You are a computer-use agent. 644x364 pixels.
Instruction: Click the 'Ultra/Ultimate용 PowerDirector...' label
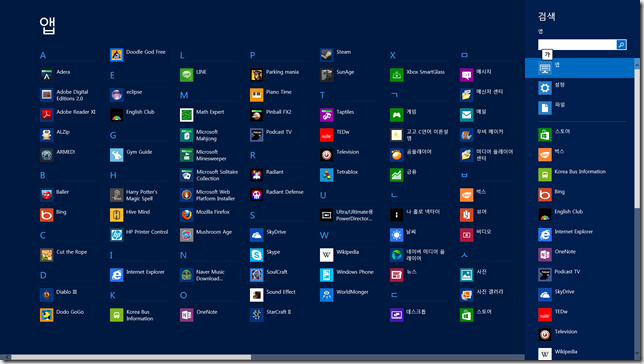tap(354, 215)
